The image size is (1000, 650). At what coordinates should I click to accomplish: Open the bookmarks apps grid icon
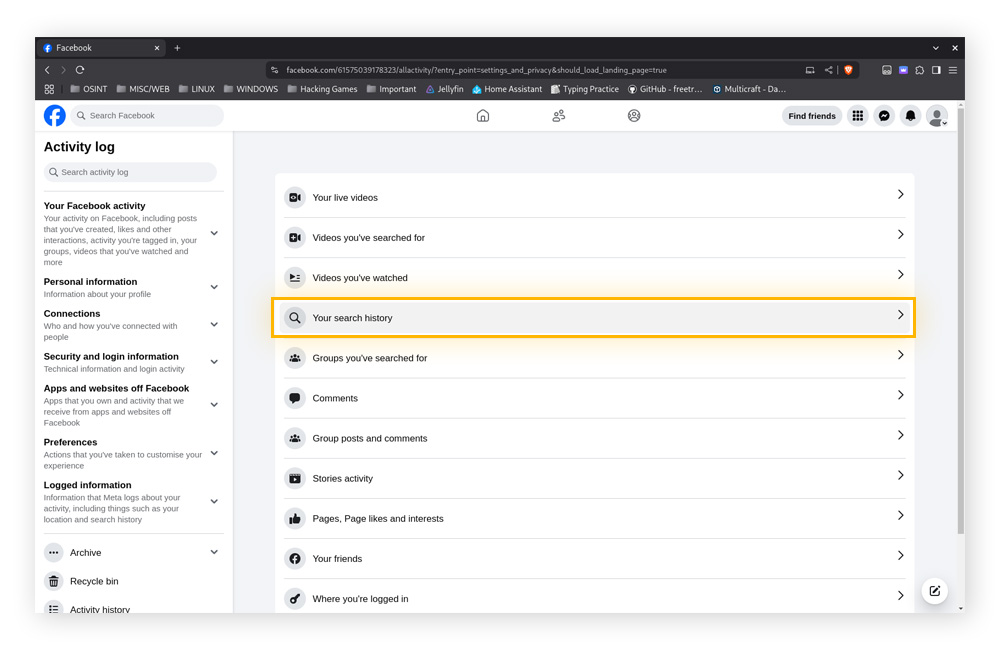pos(49,89)
